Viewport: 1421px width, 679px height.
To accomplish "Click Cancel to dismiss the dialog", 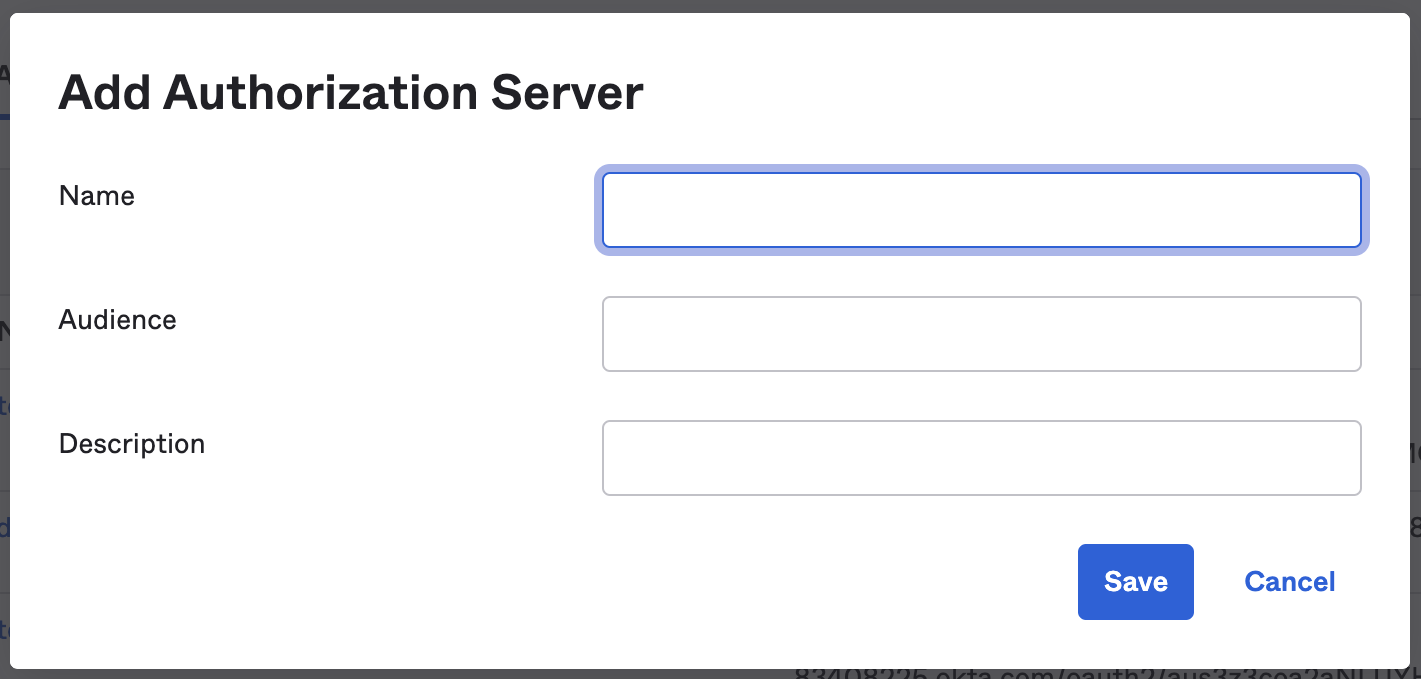I will coord(1289,581).
